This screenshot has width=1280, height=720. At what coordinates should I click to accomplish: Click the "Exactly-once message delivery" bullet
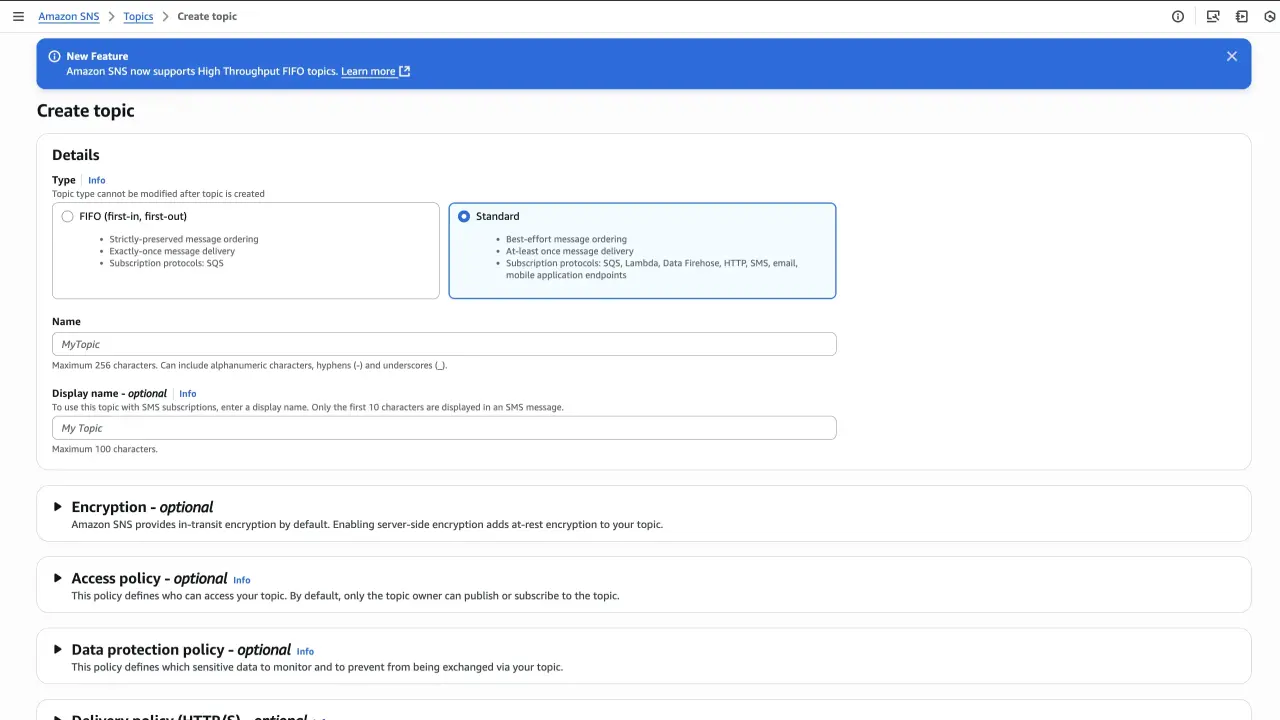pyautogui.click(x=172, y=251)
